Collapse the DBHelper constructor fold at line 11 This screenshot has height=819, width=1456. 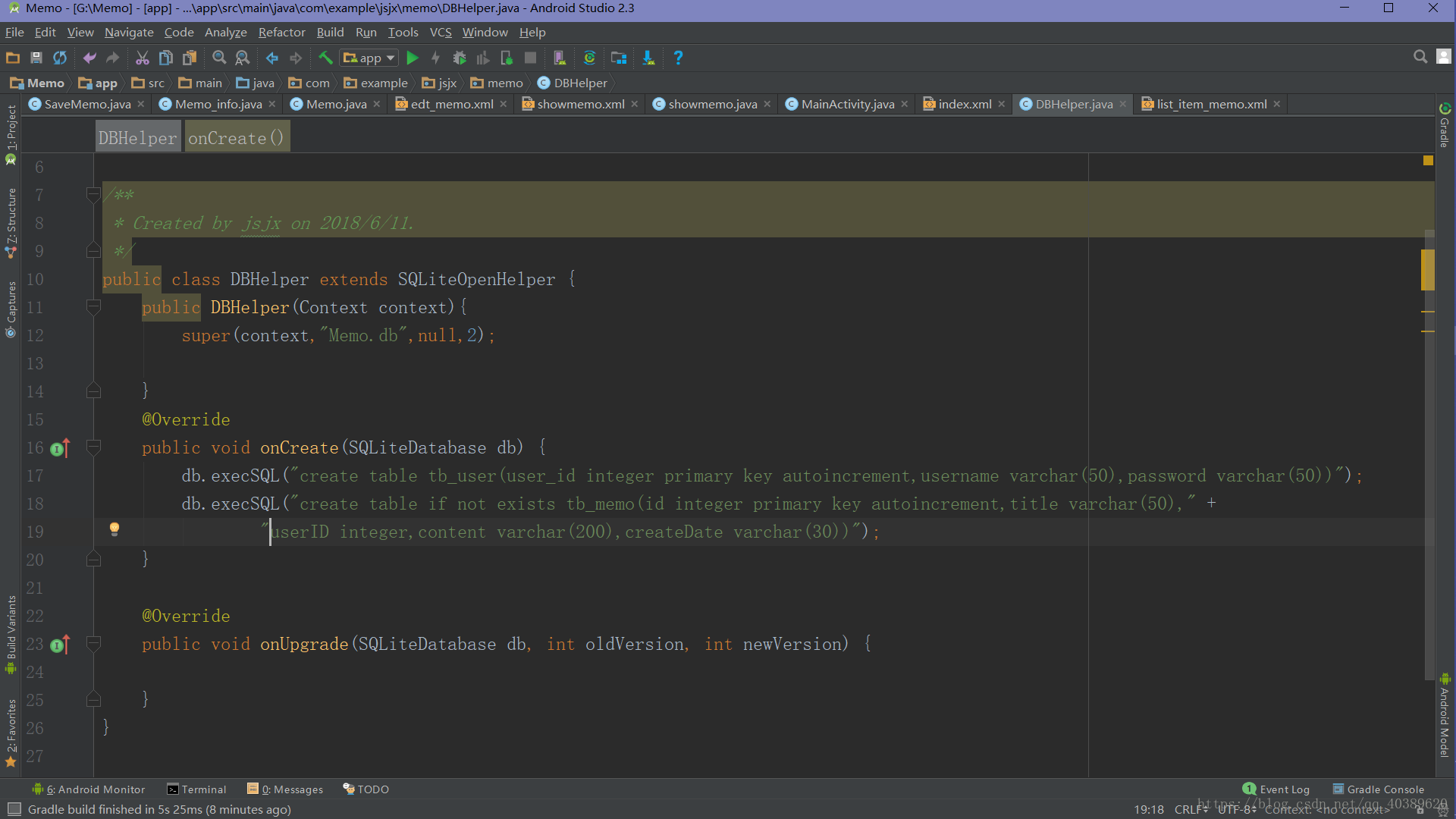point(93,307)
